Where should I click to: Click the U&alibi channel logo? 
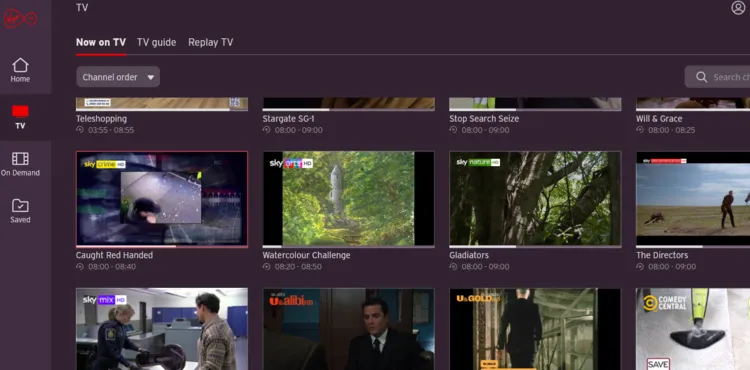[291, 301]
